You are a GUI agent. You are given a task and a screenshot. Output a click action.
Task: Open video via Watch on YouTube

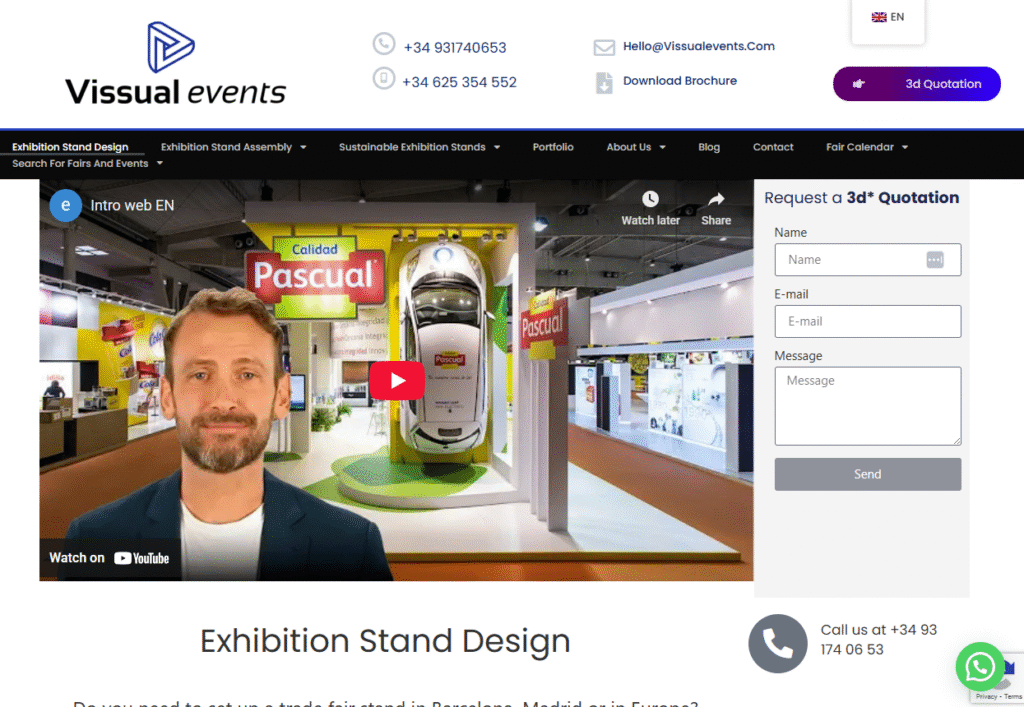109,558
